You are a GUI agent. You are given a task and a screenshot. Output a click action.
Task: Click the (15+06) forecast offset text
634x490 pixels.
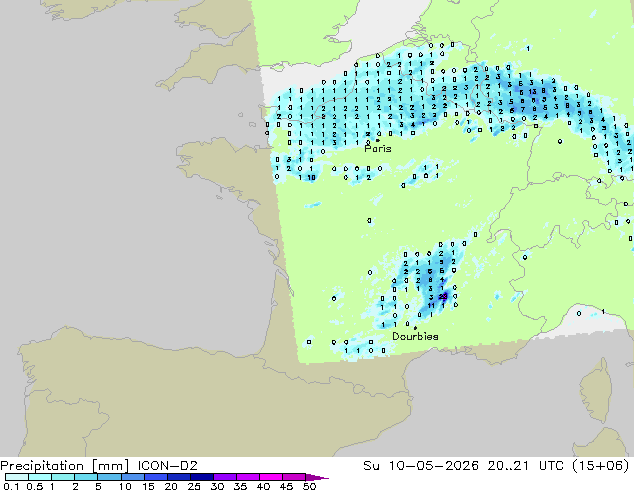[x=601, y=466]
